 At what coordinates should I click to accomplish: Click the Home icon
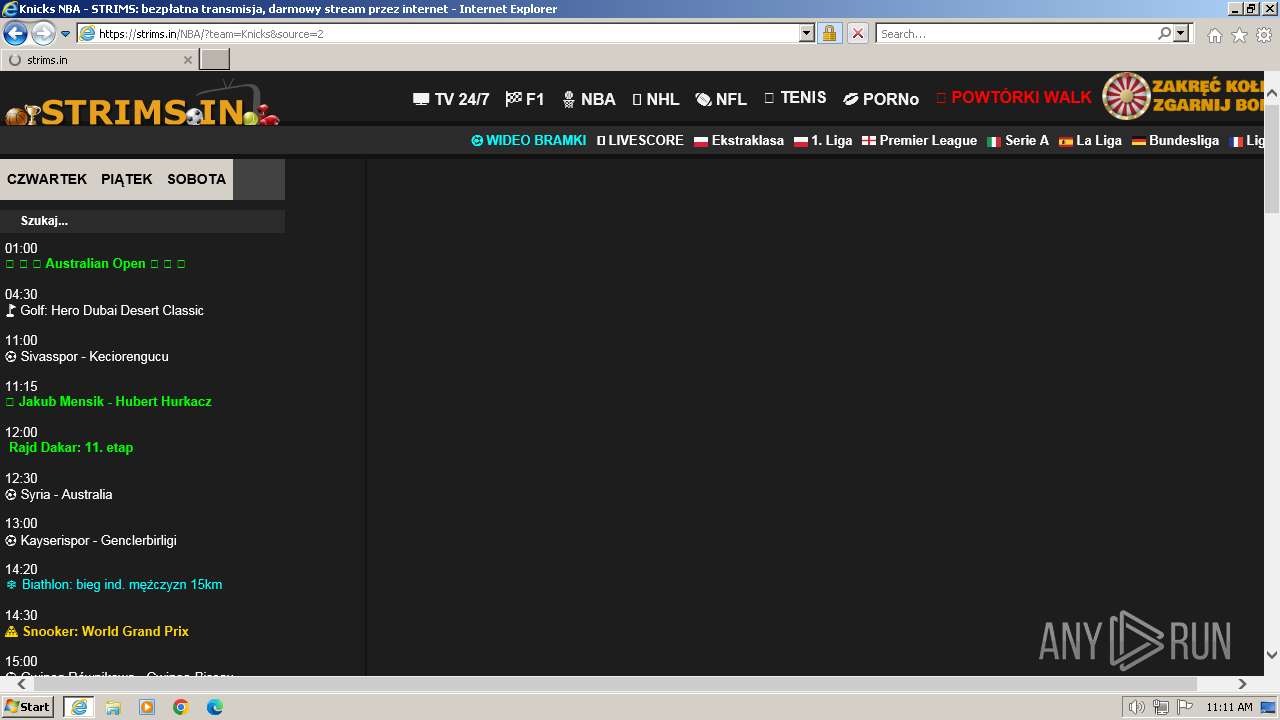[1214, 35]
